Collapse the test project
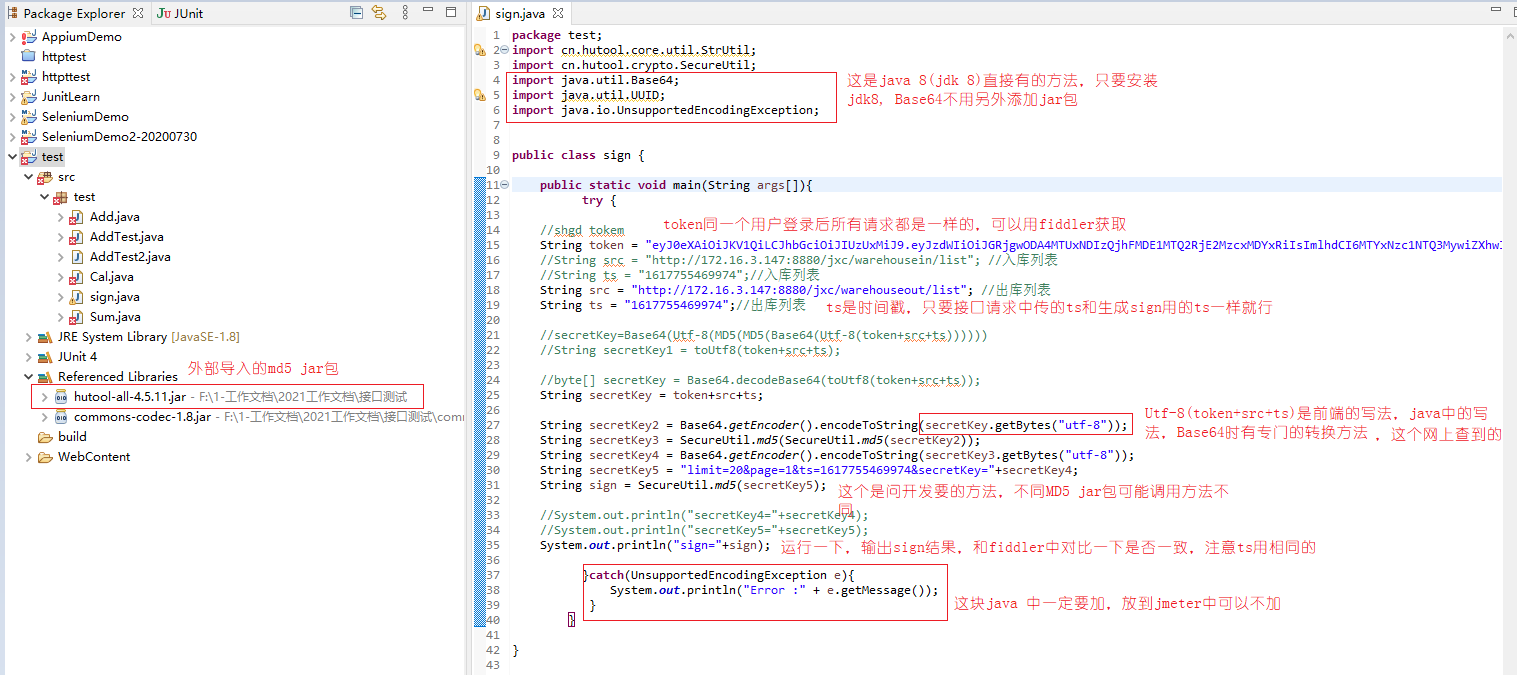The image size is (1517, 675). (x=12, y=157)
